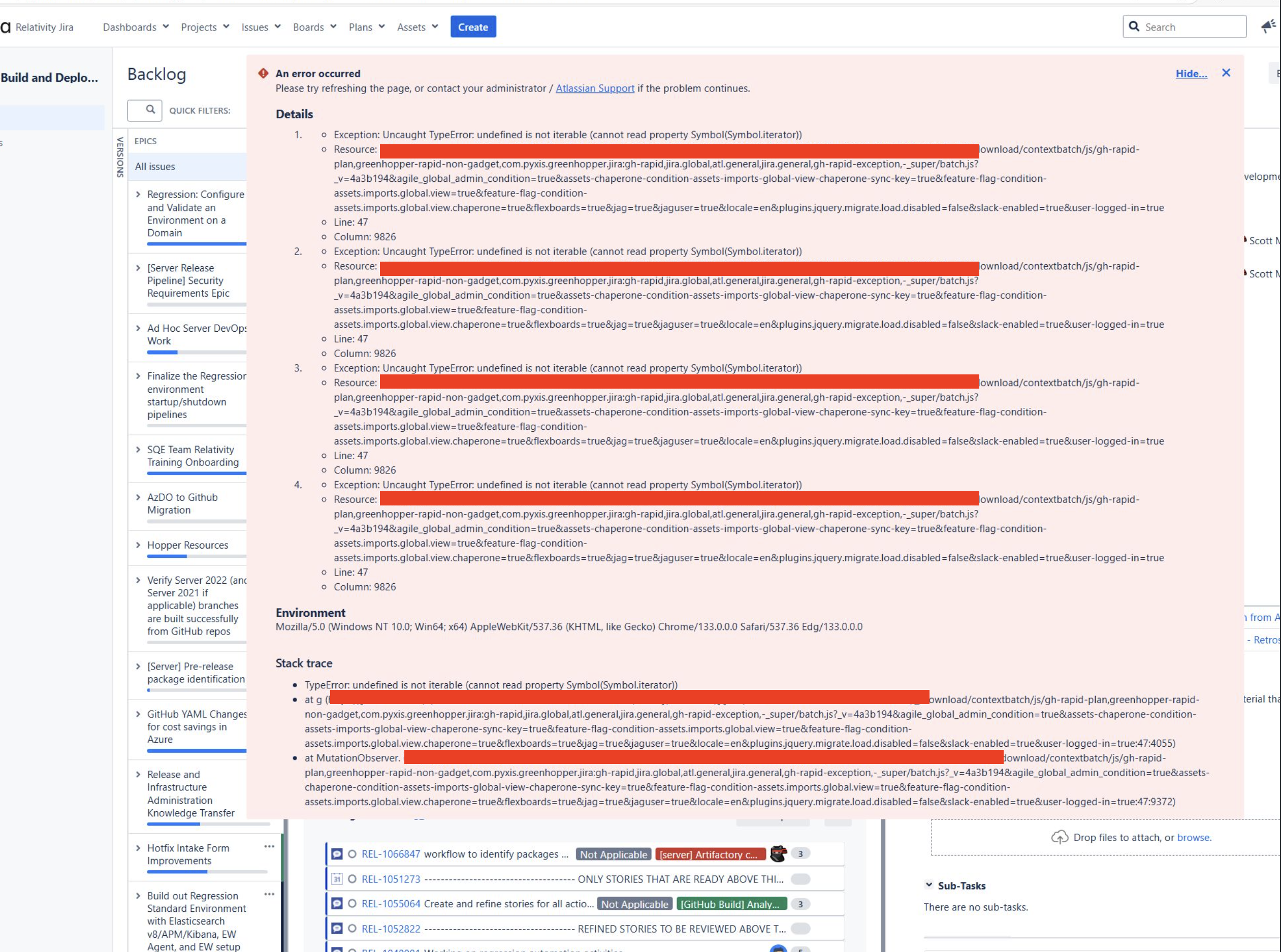Open issue REL-1052822
This screenshot has height=952, width=1281.
point(391,928)
